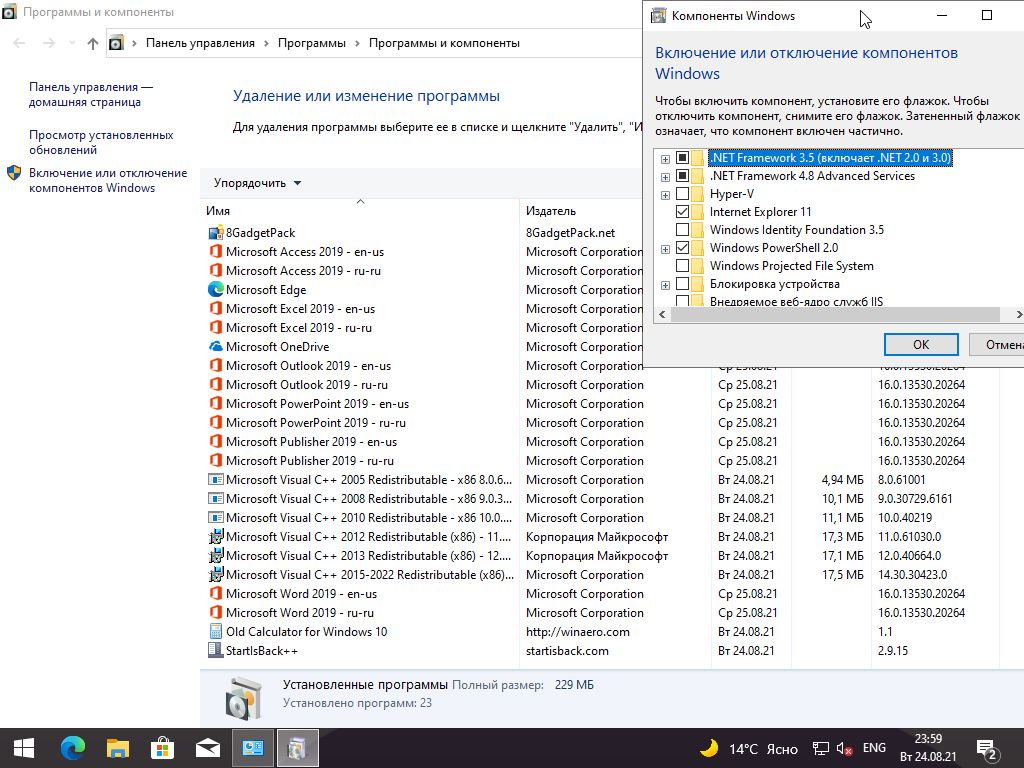Click the chevron after Панель управления breadcrumb
This screenshot has height=768, width=1024.
tap(266, 43)
